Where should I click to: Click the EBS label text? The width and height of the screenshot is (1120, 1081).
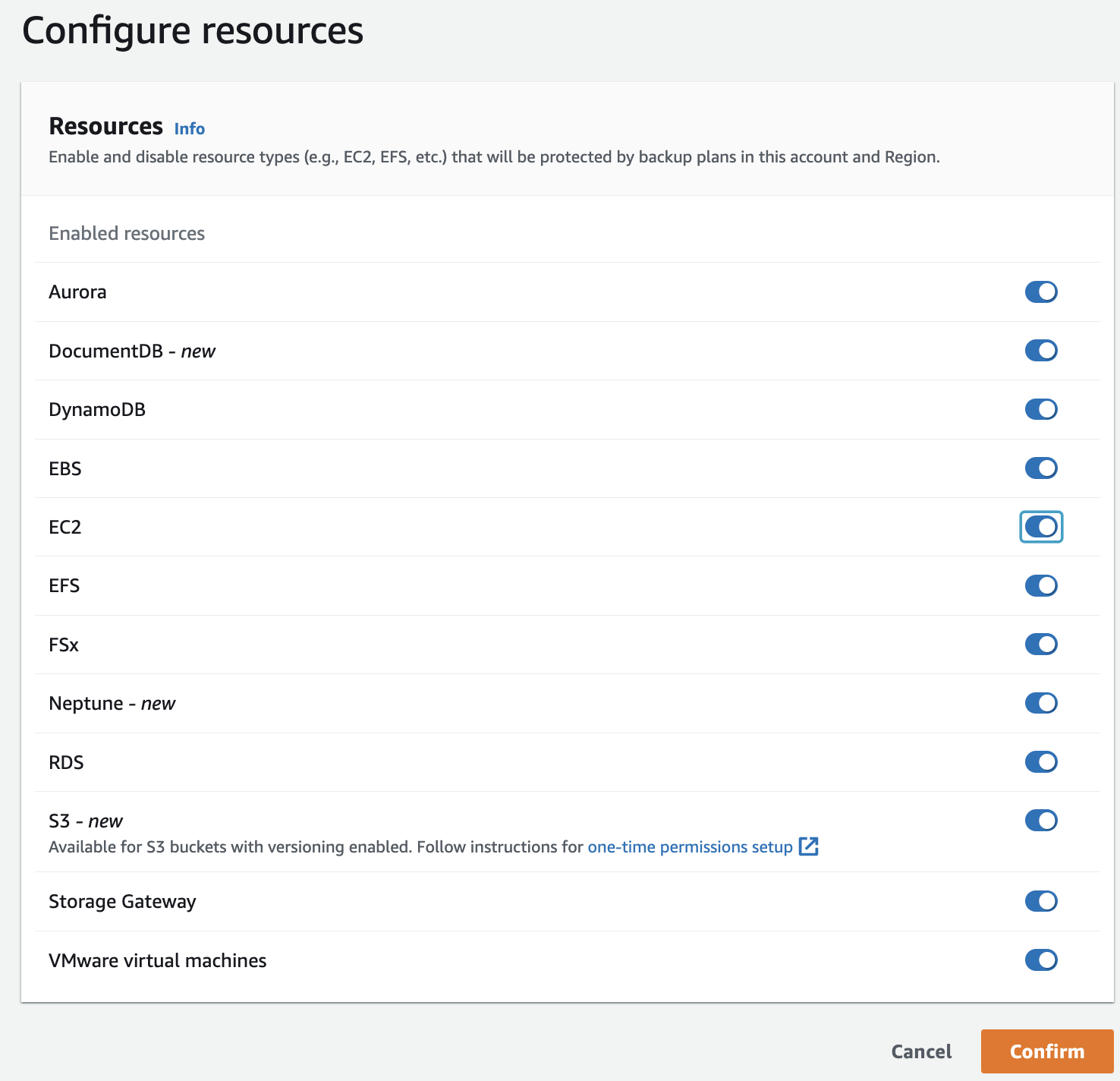(65, 468)
